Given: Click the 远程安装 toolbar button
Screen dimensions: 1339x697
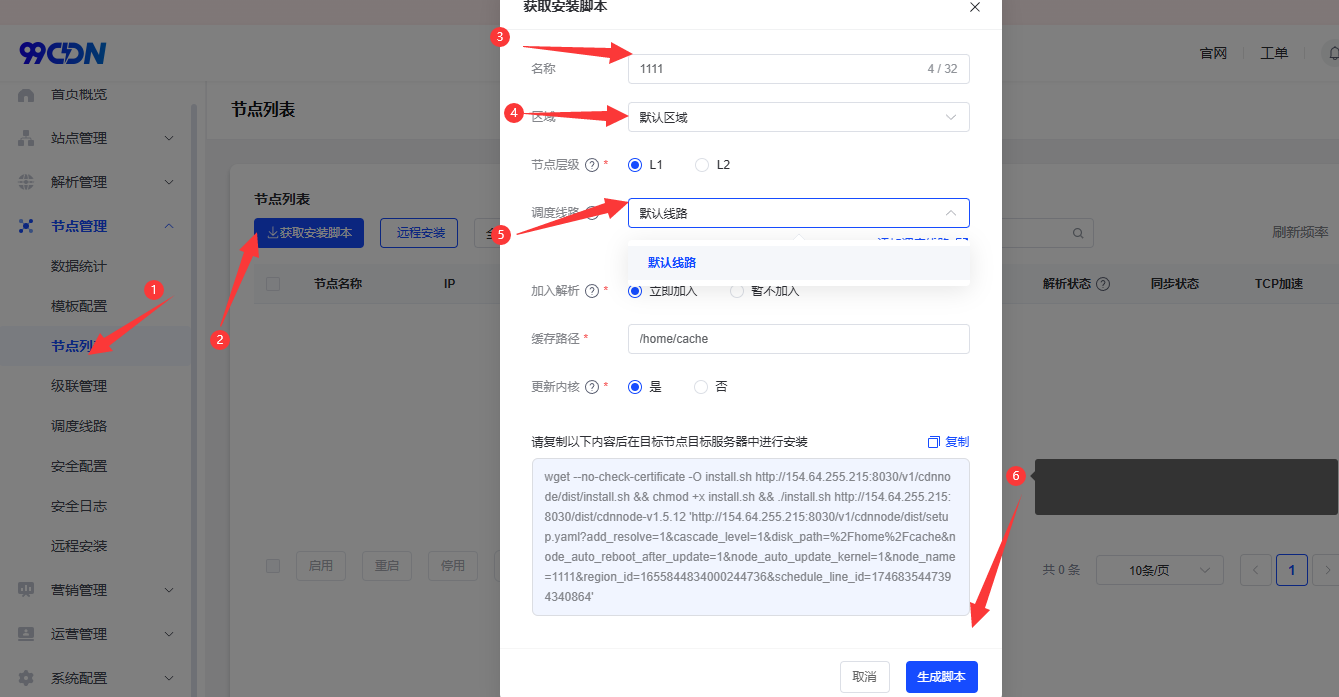Looking at the screenshot, I should point(420,233).
